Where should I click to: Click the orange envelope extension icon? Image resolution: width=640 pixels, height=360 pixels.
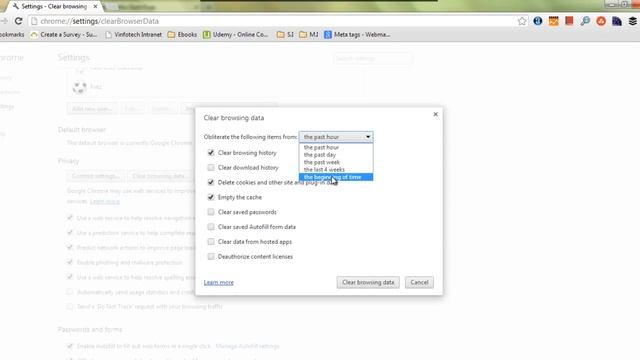[553, 21]
